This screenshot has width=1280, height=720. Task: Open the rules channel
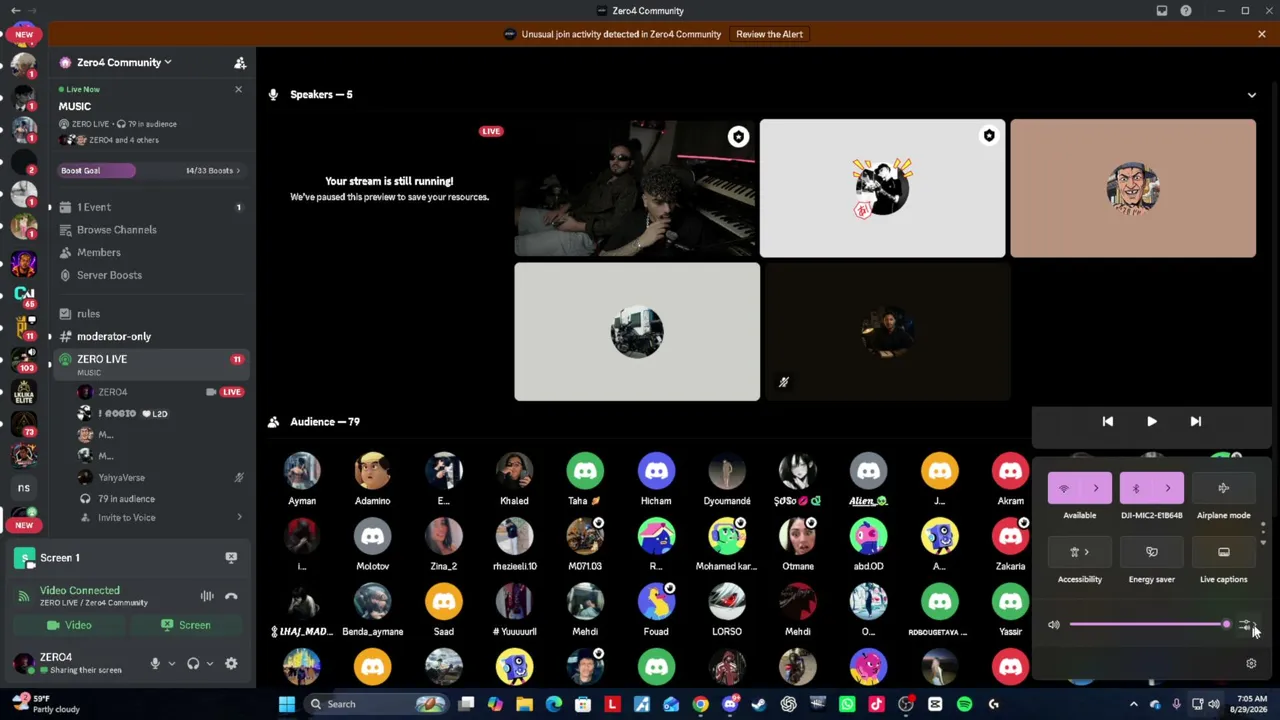coord(150,314)
